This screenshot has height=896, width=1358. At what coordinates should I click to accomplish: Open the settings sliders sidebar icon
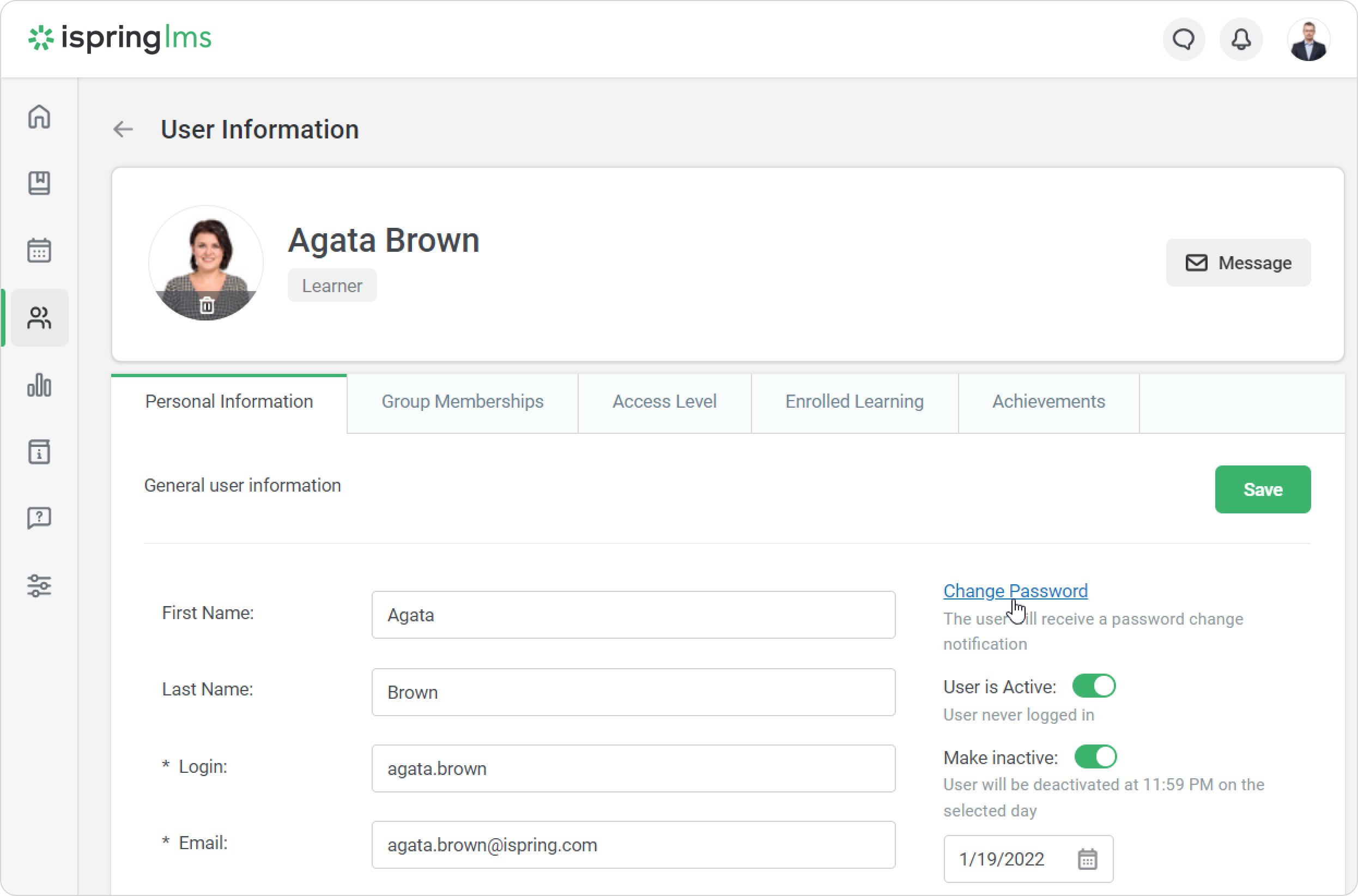39,586
